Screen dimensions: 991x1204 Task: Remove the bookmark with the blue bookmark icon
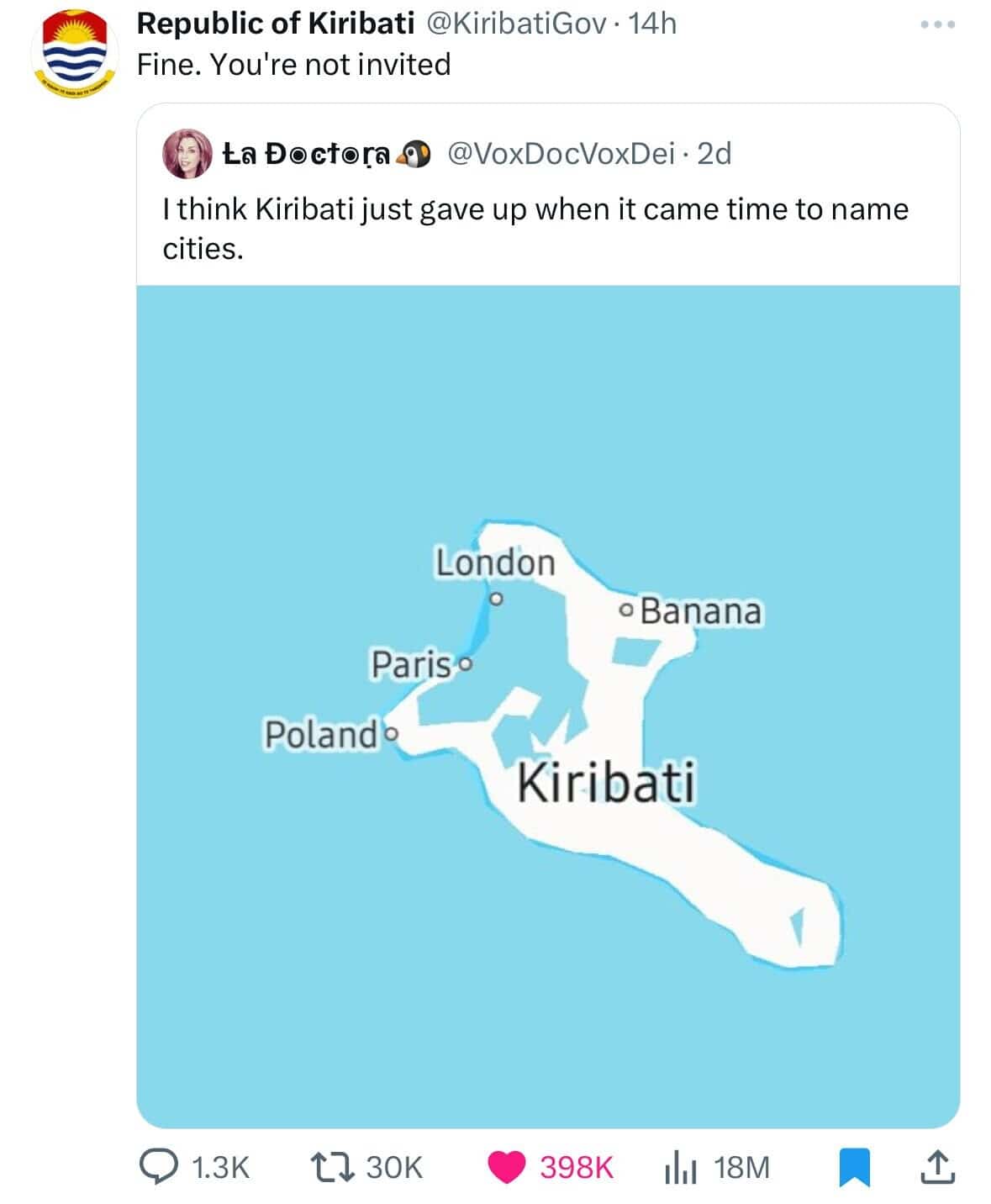coord(855,1168)
